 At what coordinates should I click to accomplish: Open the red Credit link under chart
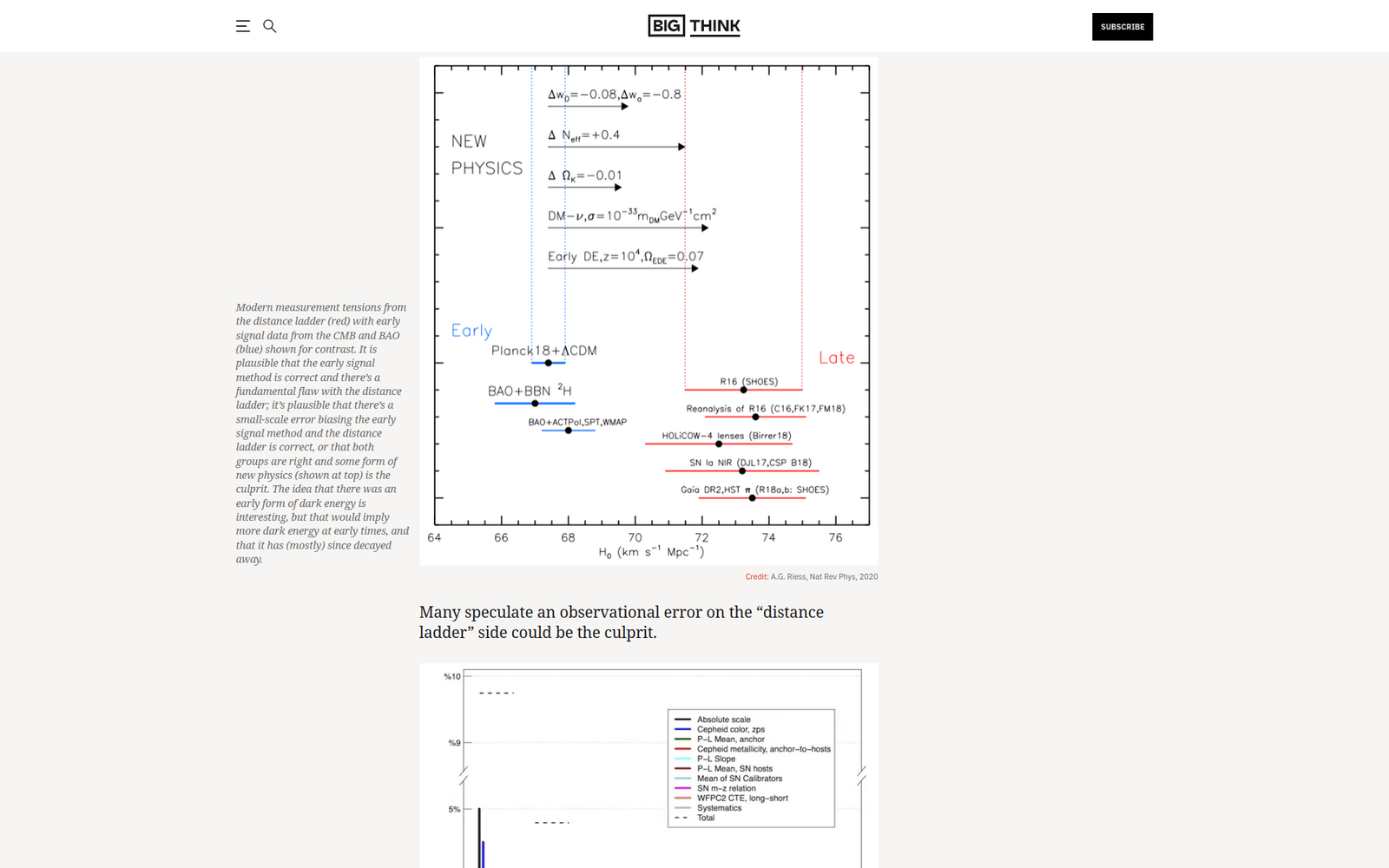756,576
